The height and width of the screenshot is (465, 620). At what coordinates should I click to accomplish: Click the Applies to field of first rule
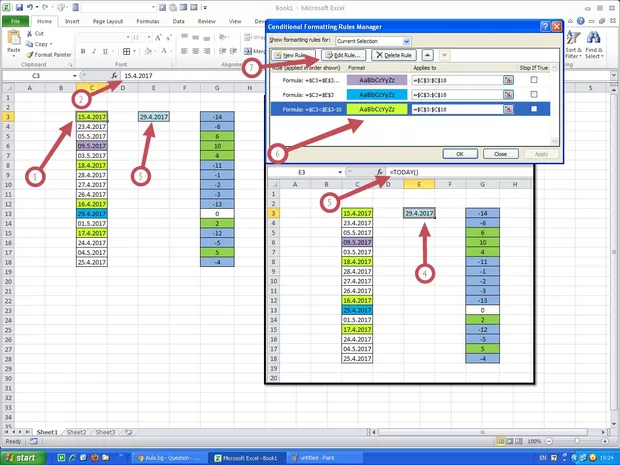457,80
